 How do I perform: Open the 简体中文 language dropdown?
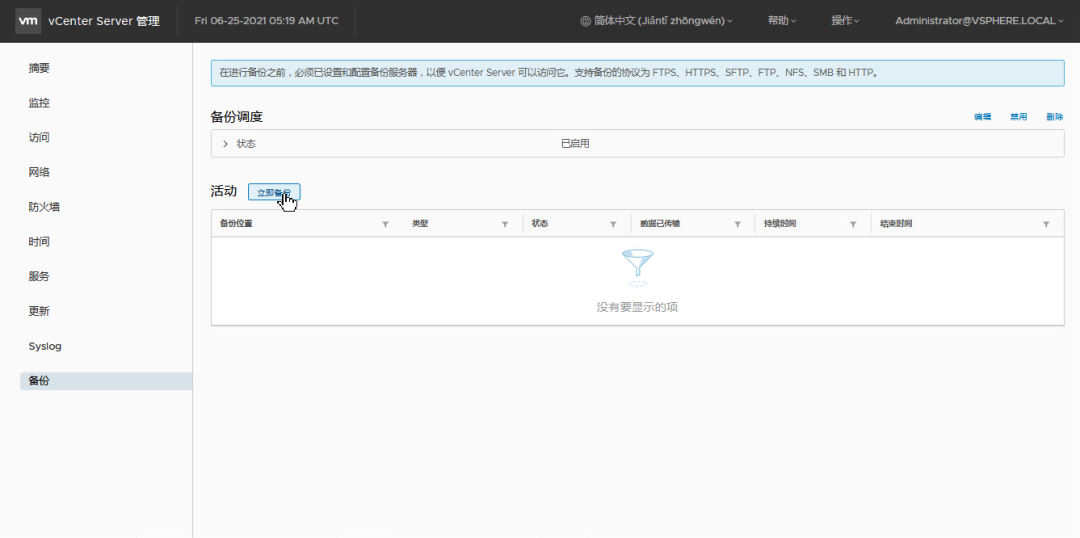point(657,21)
